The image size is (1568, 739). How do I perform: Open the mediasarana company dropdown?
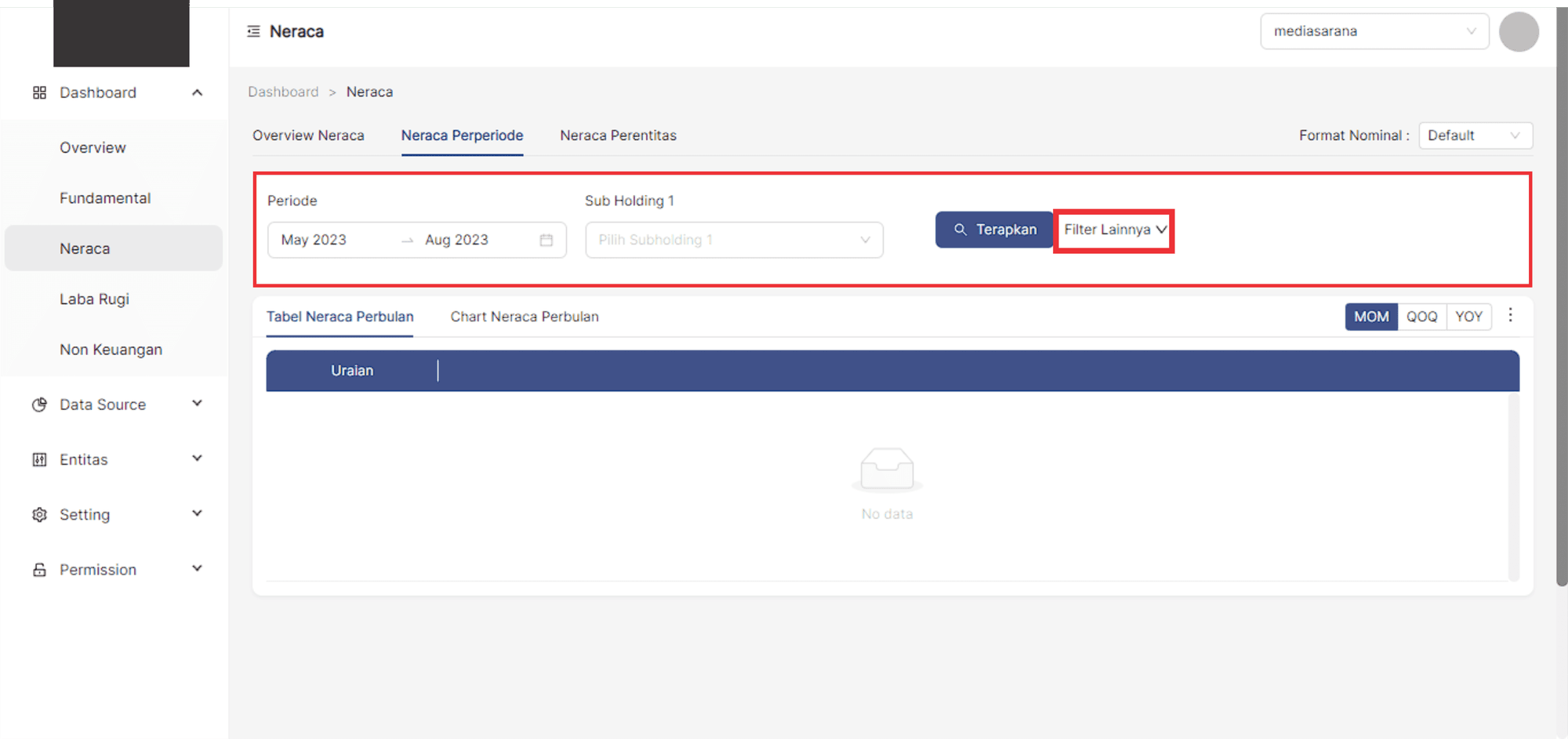pyautogui.click(x=1374, y=31)
